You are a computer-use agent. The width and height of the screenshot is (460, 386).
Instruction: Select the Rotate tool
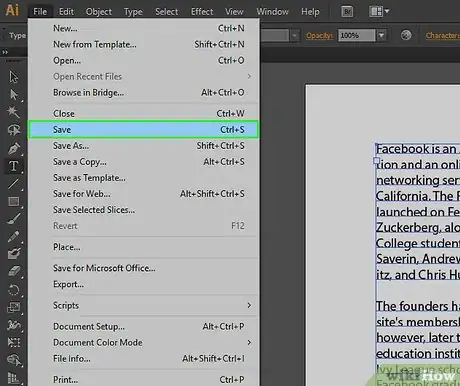(14, 289)
